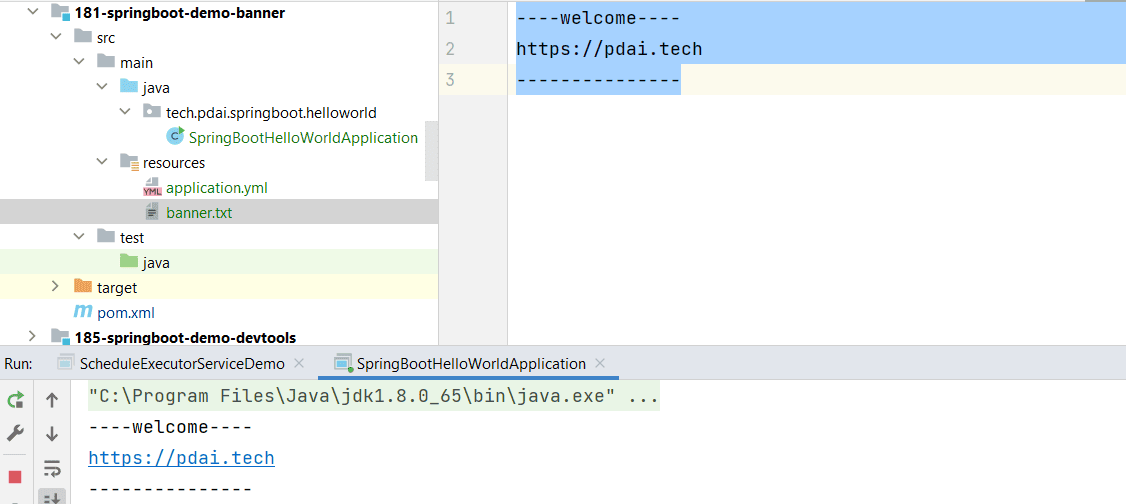Close the SpringBootHelloWorldApplication run tab
The width and height of the screenshot is (1126, 504).
(600, 364)
